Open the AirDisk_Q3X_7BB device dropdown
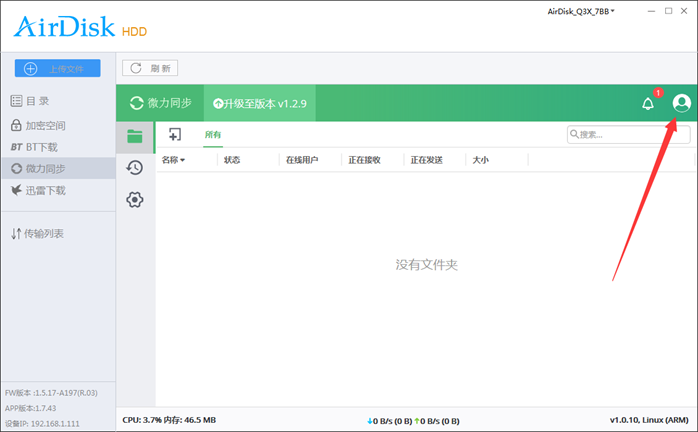This screenshot has height=432, width=698. pyautogui.click(x=581, y=11)
